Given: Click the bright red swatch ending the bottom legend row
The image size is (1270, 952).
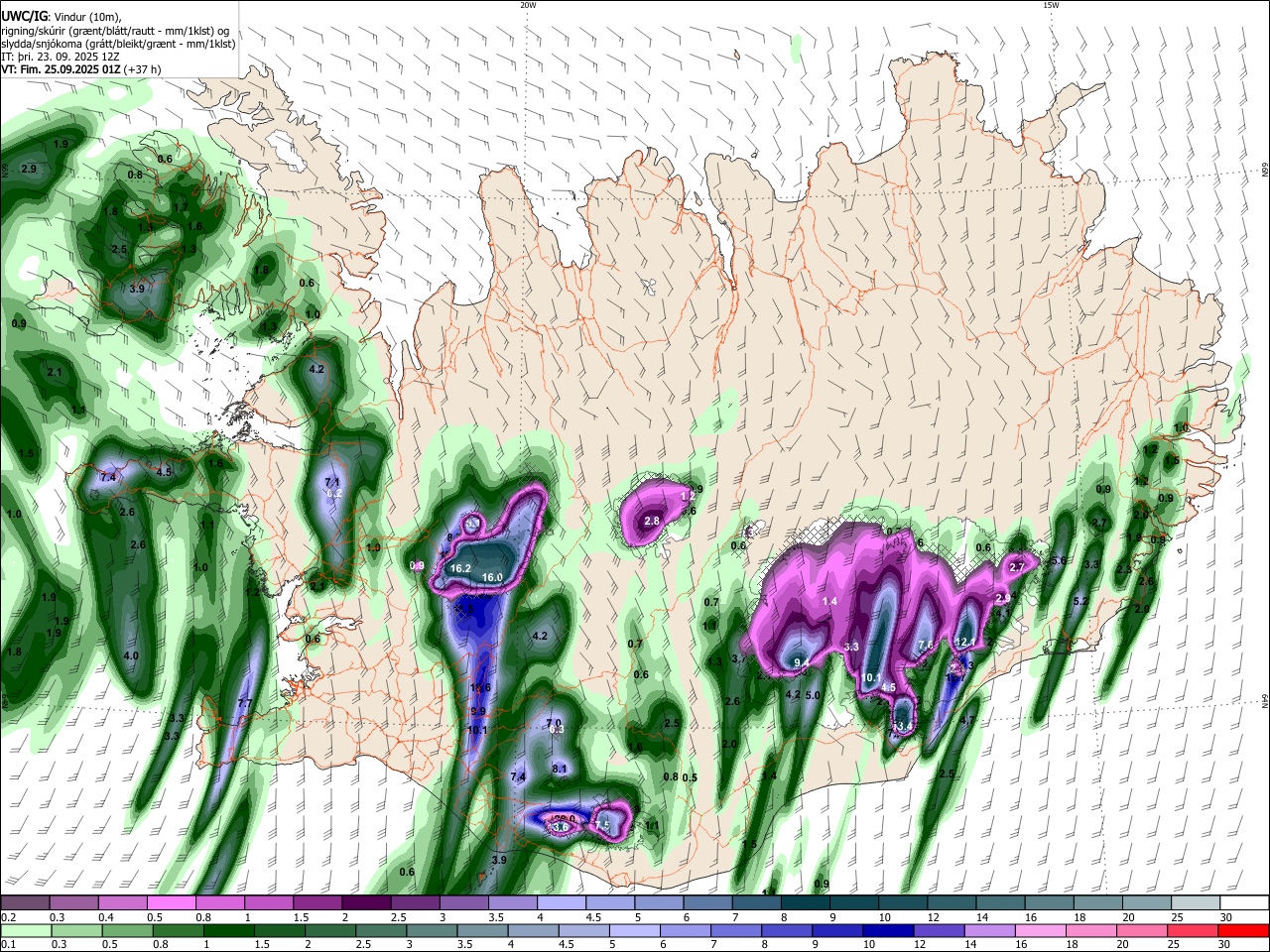Looking at the screenshot, I should point(1243,930).
